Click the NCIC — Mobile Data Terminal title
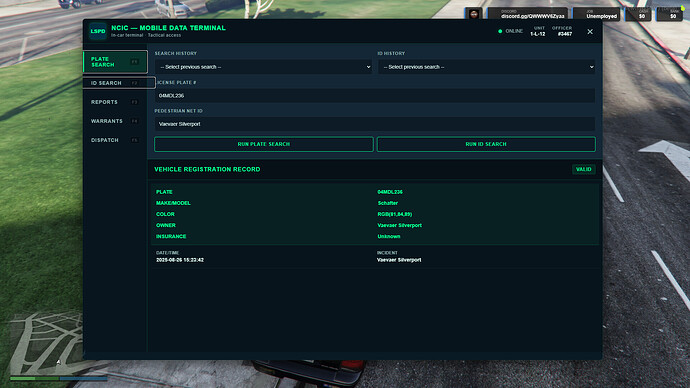The image size is (690, 388). click(169, 28)
